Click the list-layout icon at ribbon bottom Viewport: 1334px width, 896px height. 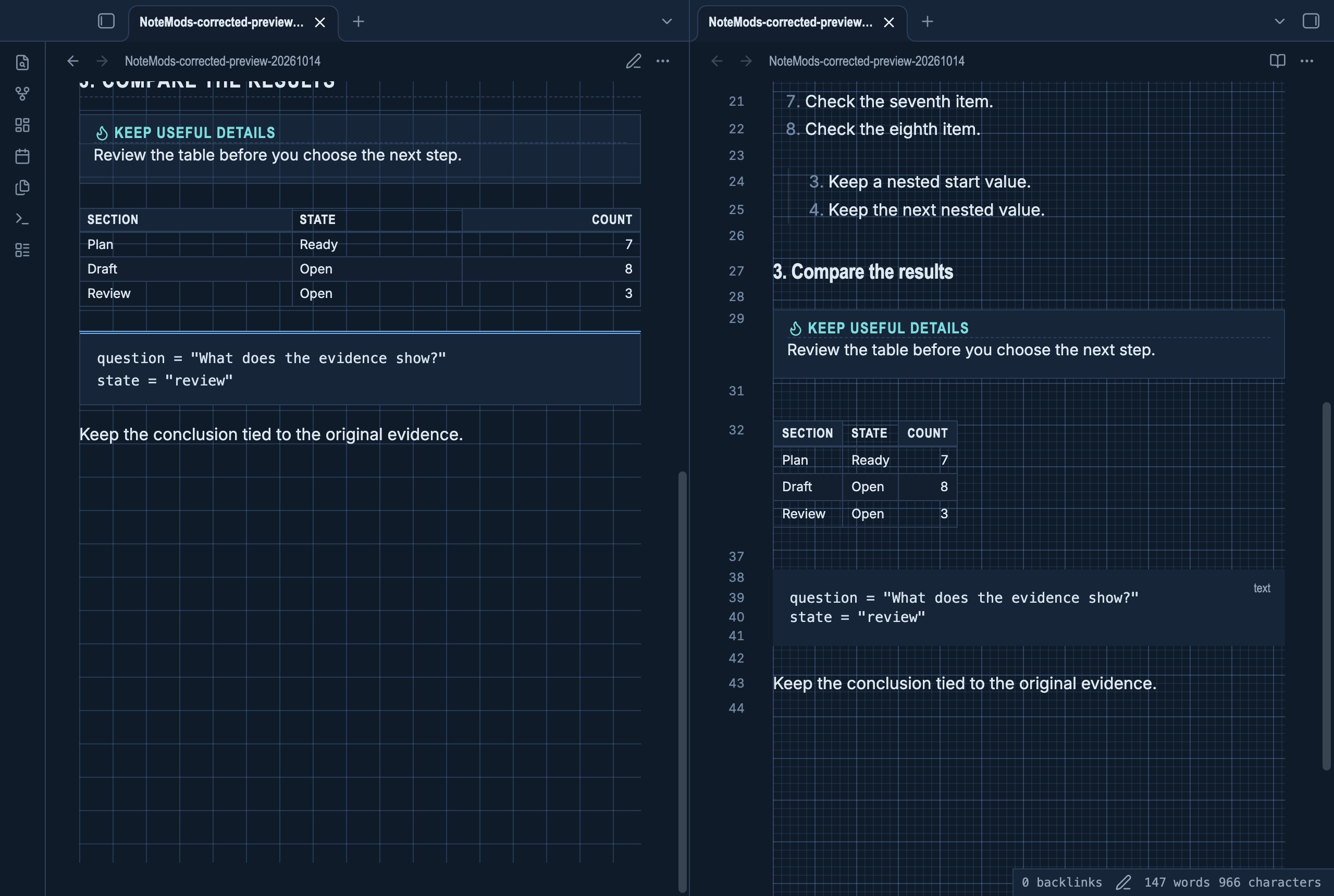(22, 250)
